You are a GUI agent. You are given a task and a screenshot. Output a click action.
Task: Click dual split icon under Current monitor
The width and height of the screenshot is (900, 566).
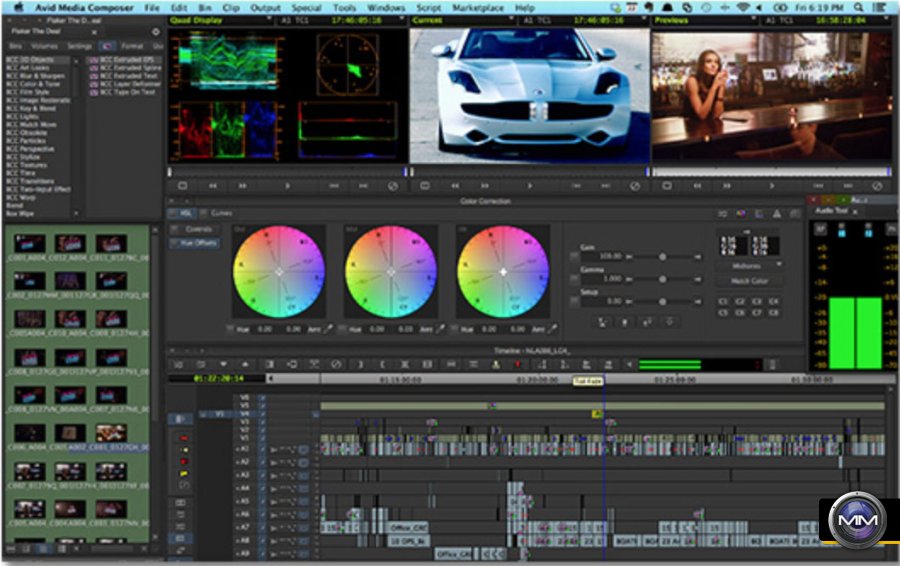click(x=425, y=186)
